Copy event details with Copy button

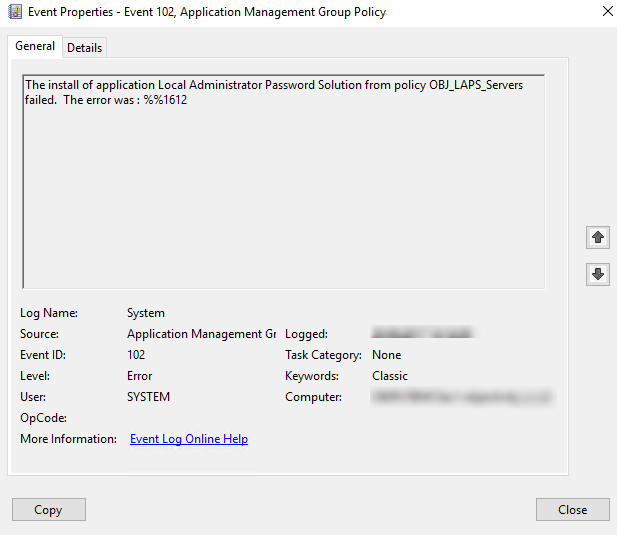click(49, 509)
